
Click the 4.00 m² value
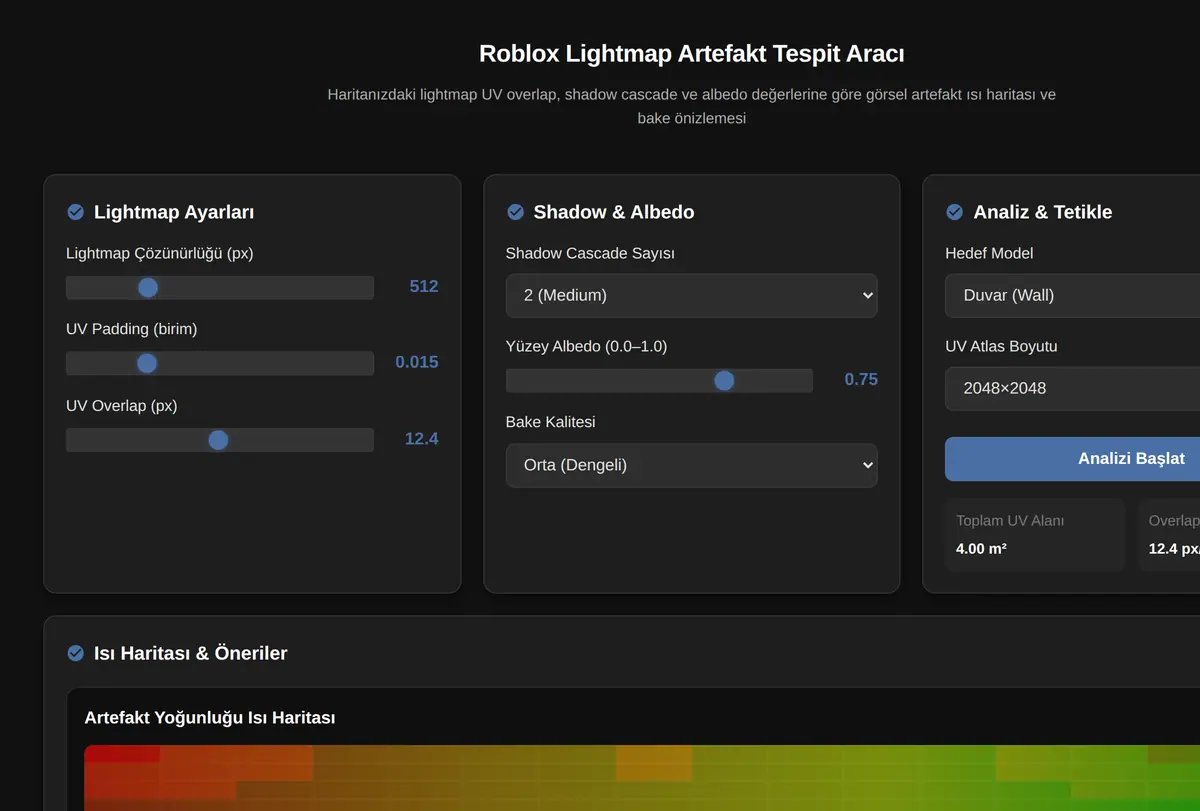pyautogui.click(x=981, y=549)
